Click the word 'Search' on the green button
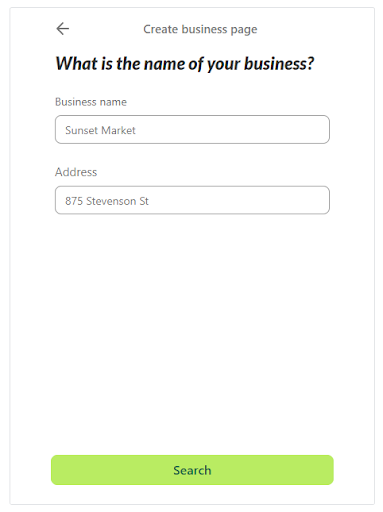 tap(192, 470)
